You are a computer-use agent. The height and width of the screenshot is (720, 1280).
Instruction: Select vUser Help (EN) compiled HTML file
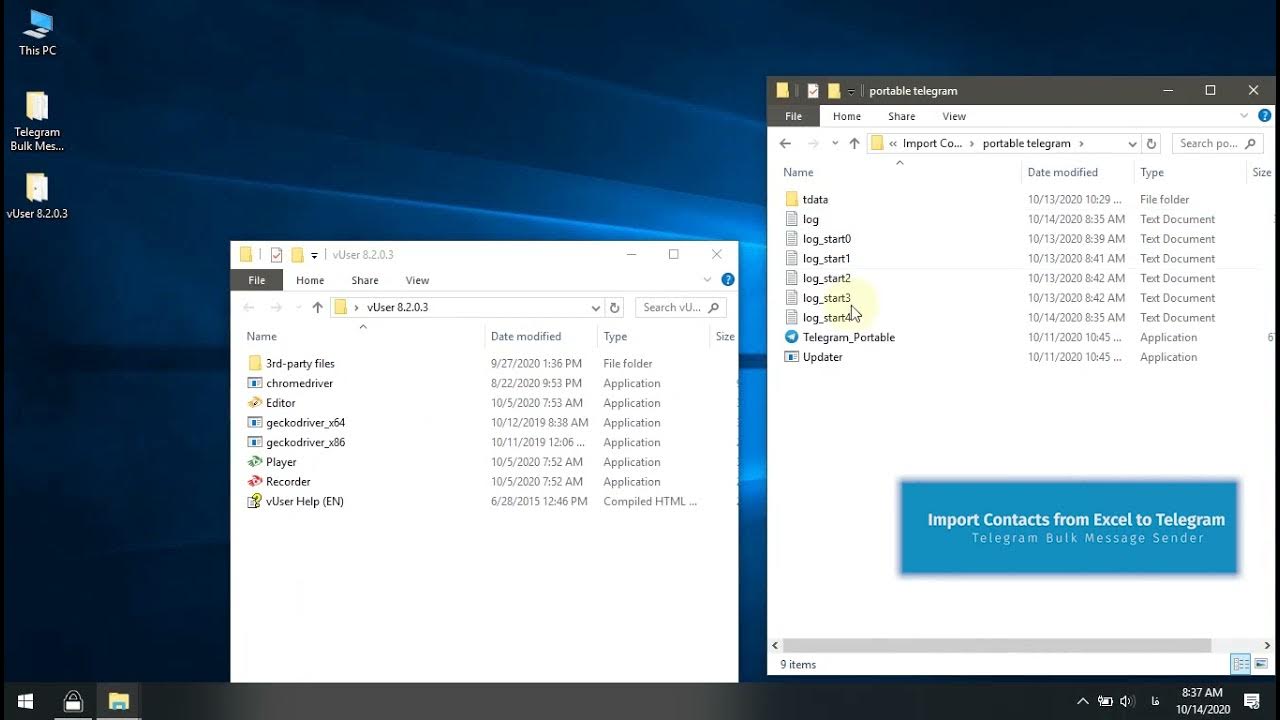[304, 501]
